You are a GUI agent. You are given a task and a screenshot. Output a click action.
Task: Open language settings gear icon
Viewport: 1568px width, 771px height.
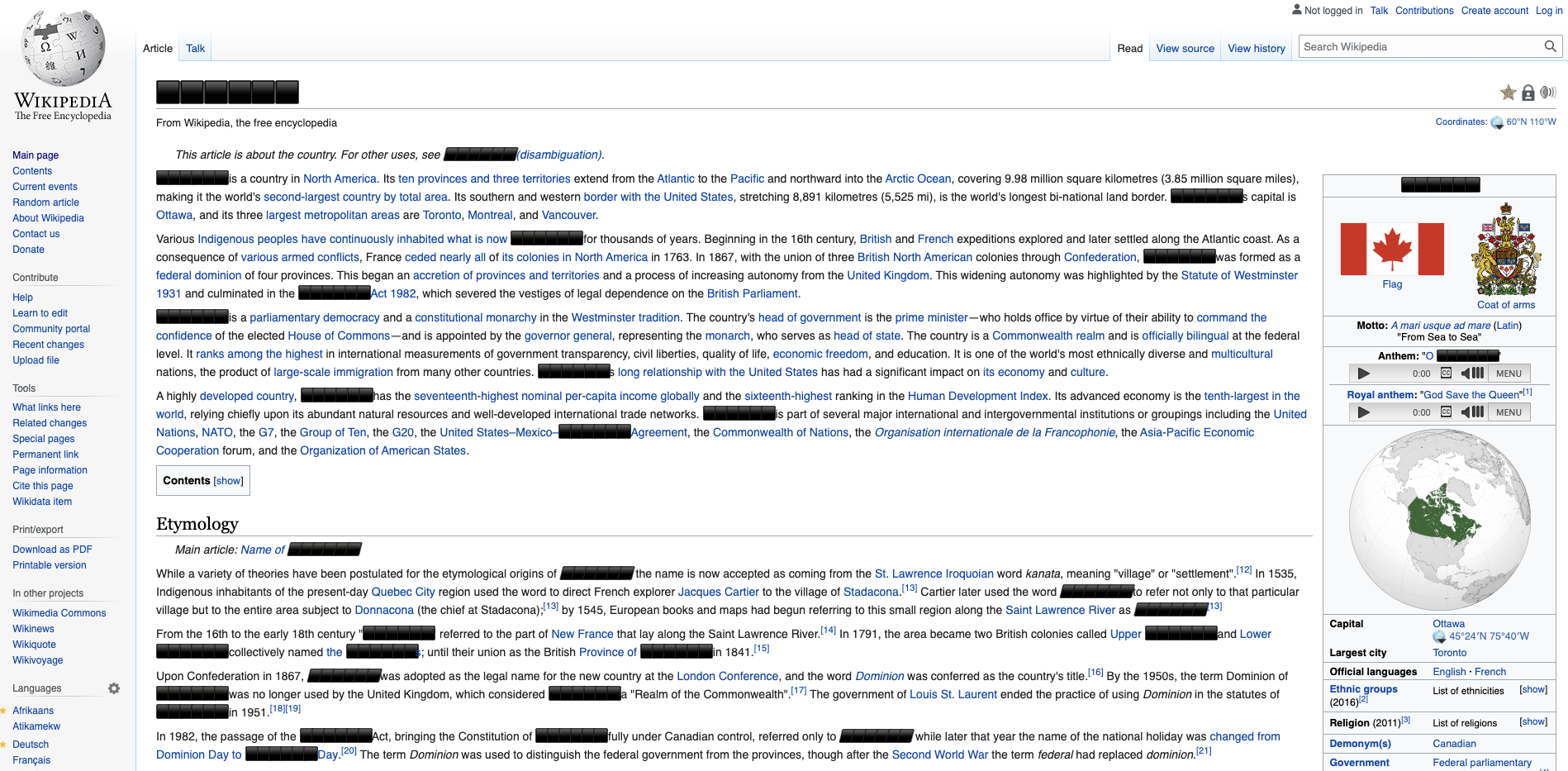point(114,688)
